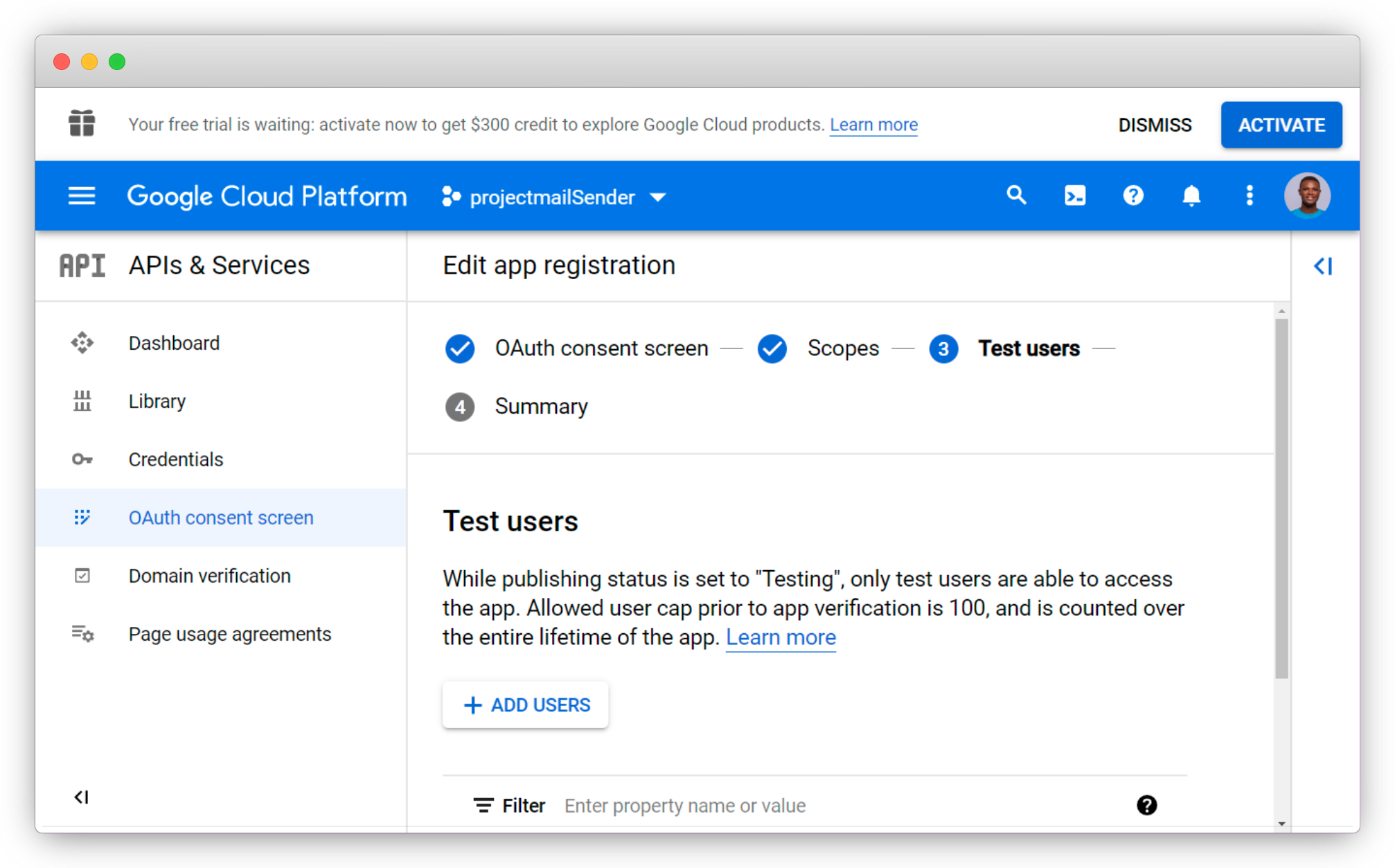Open notifications bell
This screenshot has width=1395, height=868.
pyautogui.click(x=1191, y=196)
